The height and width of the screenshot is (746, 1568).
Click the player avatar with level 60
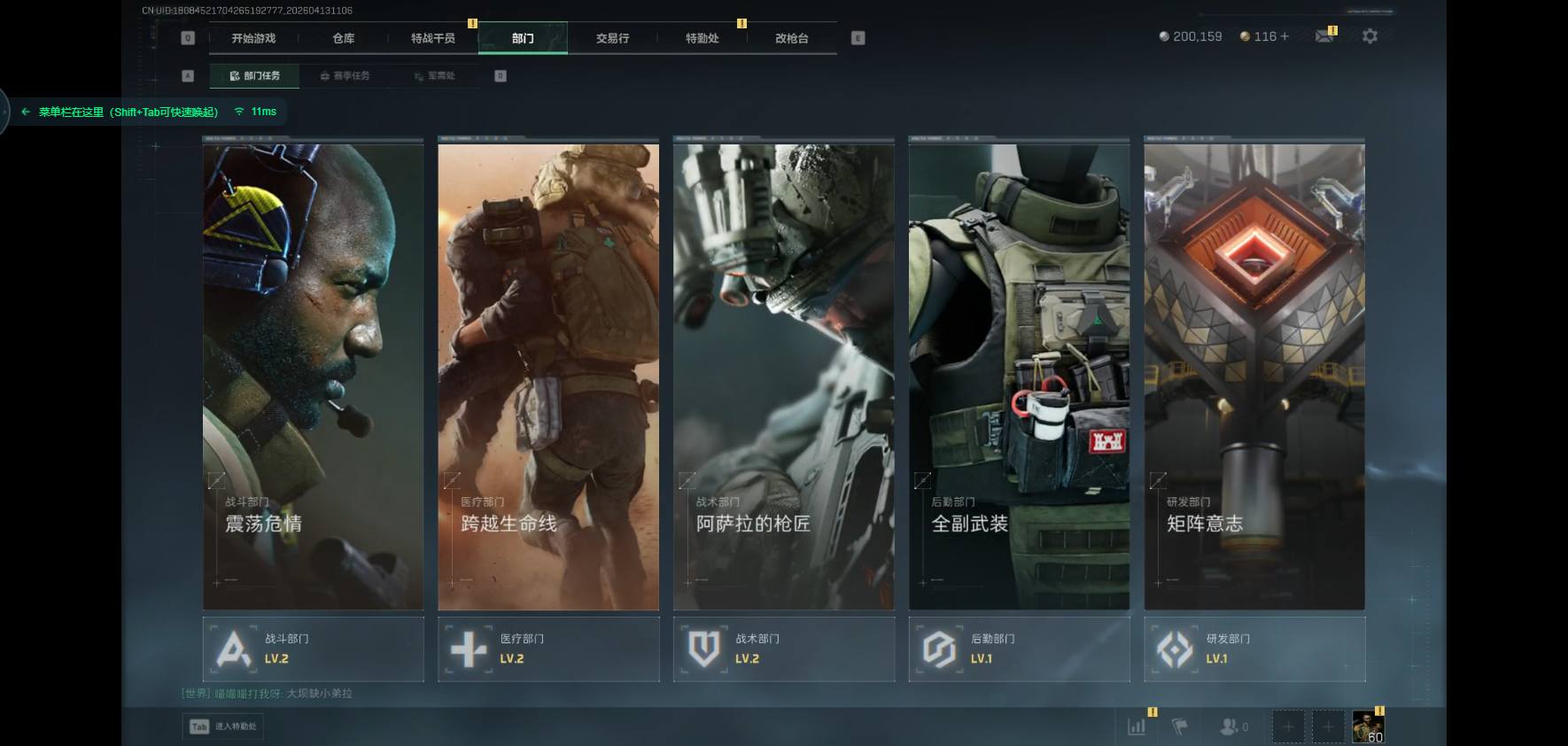1368,727
